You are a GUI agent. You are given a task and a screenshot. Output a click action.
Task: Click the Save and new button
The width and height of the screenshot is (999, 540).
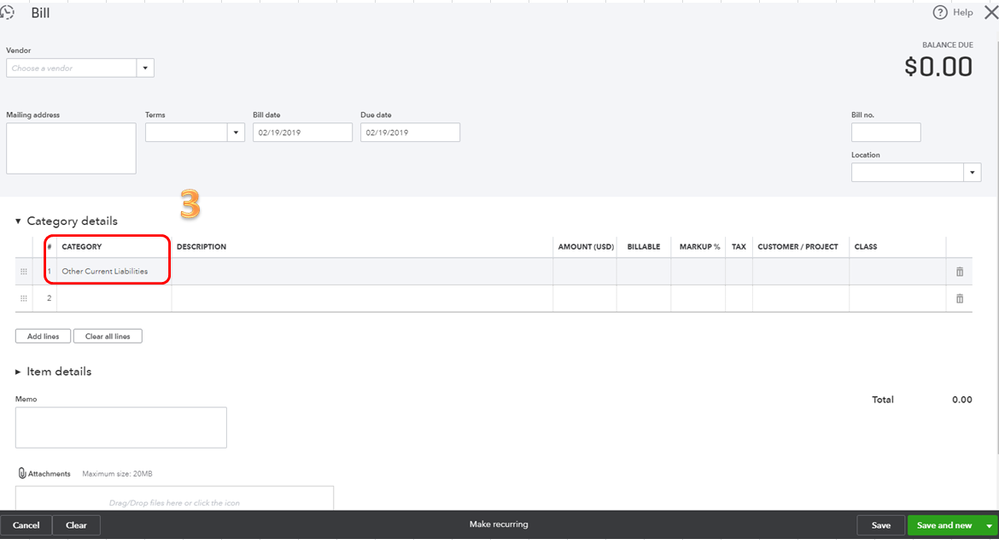click(x=944, y=525)
